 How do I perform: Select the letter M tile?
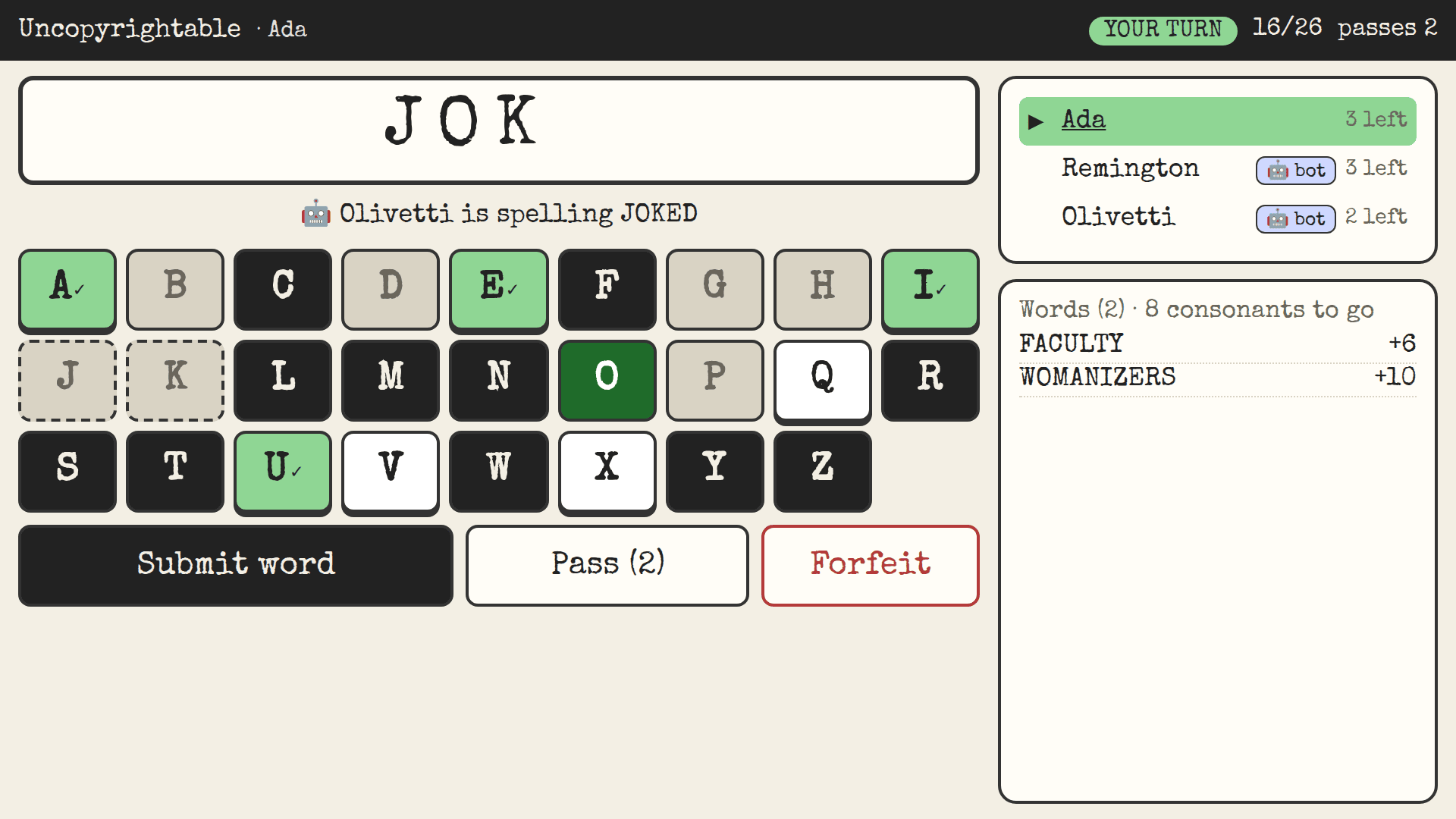pyautogui.click(x=391, y=381)
